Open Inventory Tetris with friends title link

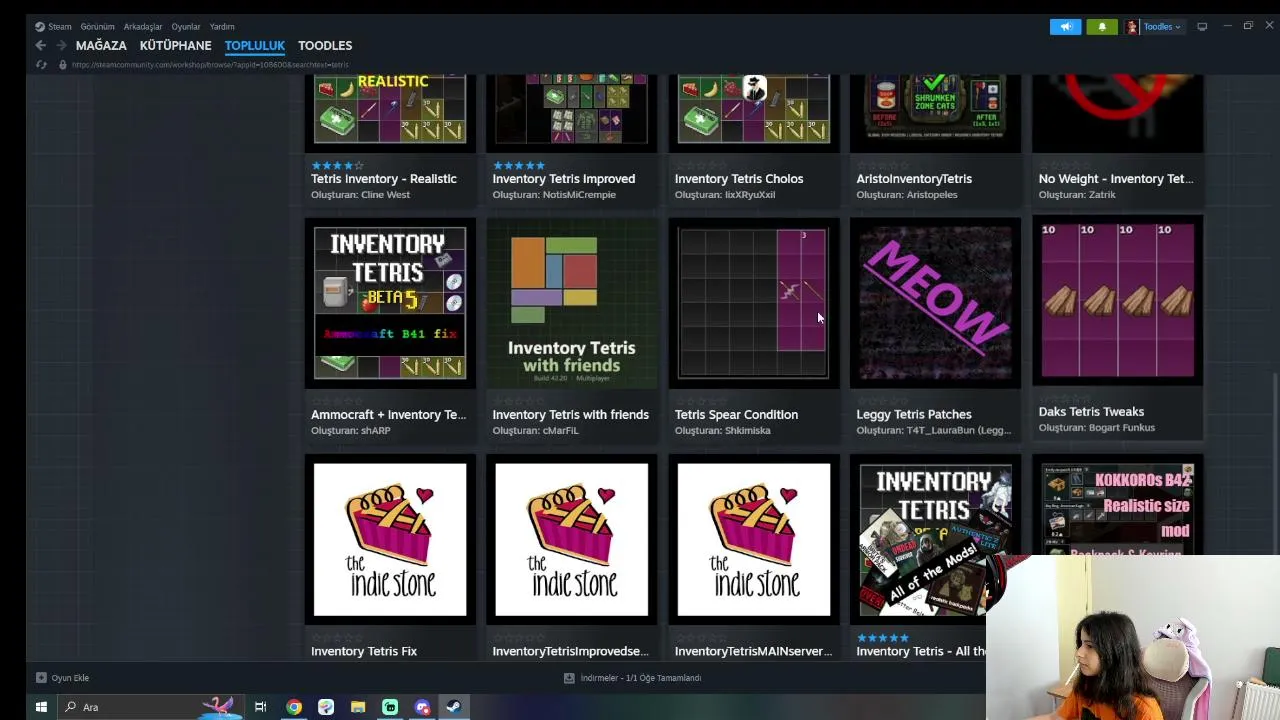point(571,415)
